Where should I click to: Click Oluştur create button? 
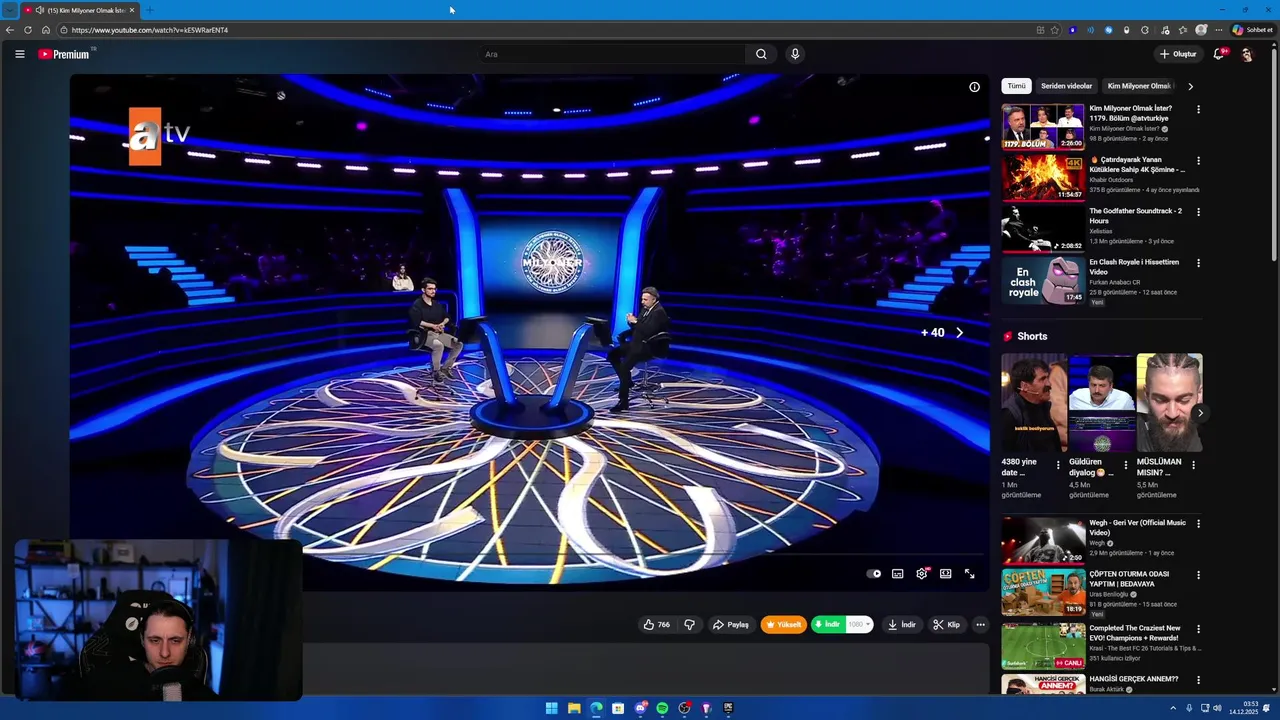click(x=1178, y=54)
